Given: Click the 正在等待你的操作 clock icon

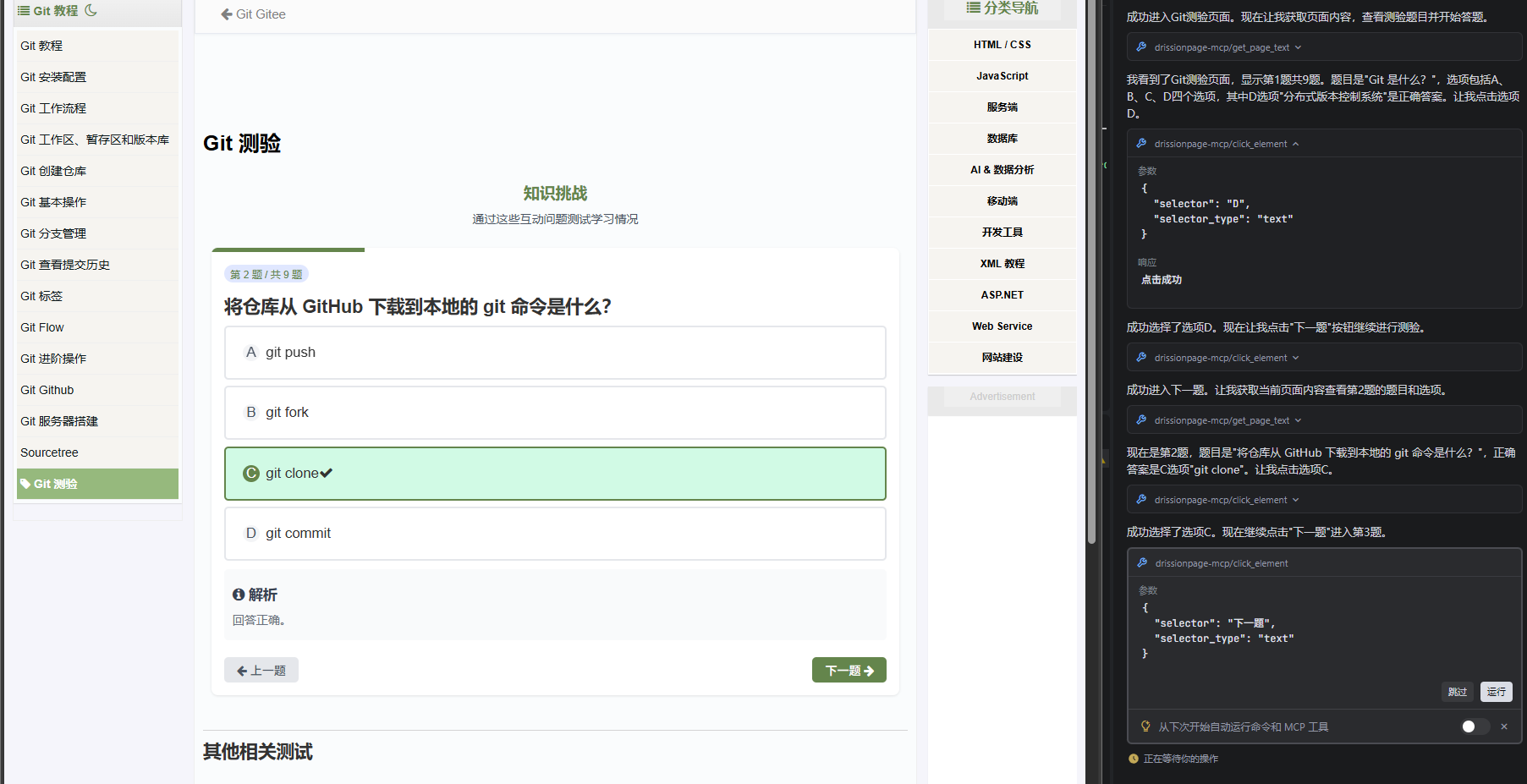Looking at the screenshot, I should (1134, 759).
